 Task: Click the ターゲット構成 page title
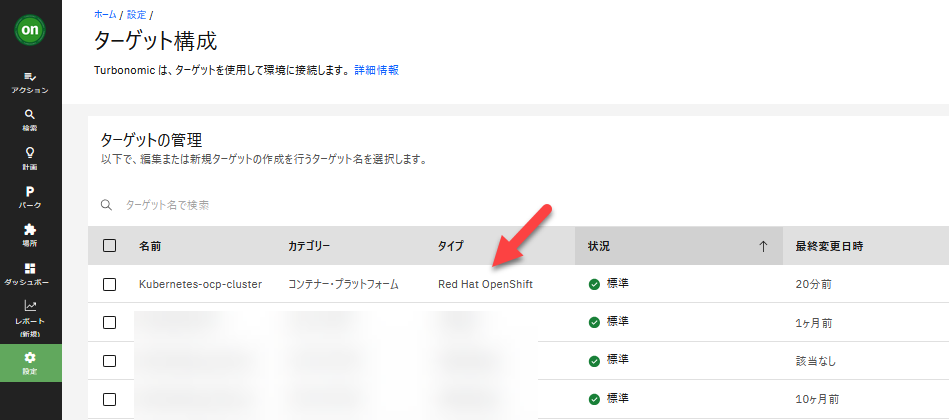(156, 42)
